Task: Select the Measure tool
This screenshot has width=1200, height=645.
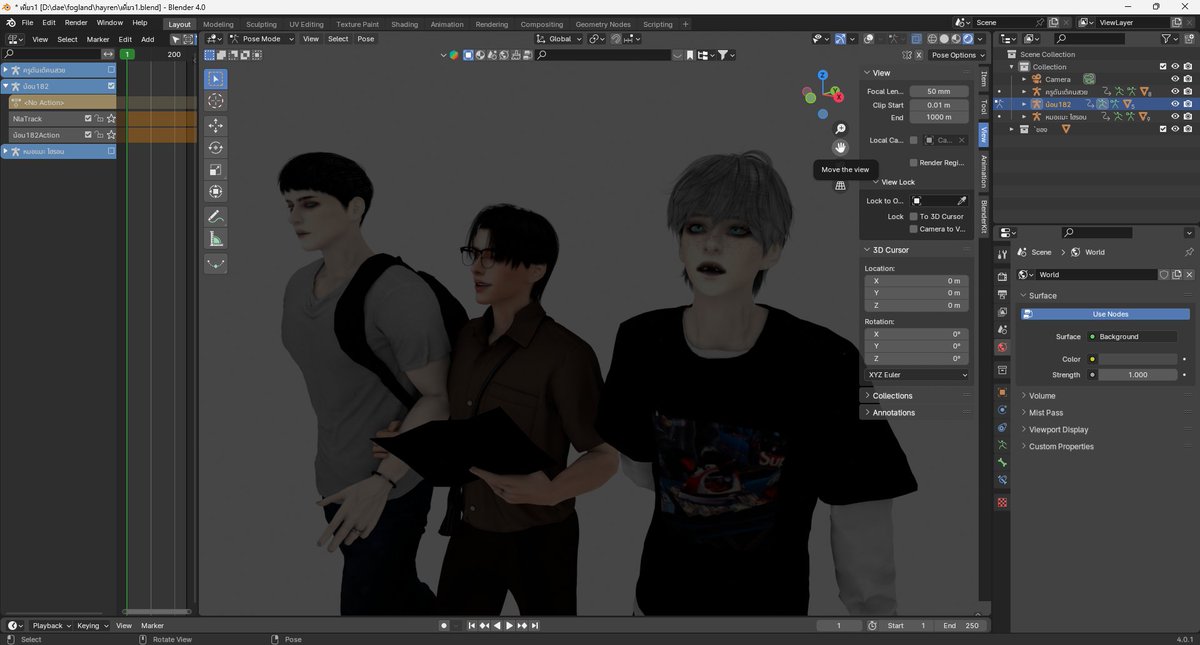Action: point(215,239)
